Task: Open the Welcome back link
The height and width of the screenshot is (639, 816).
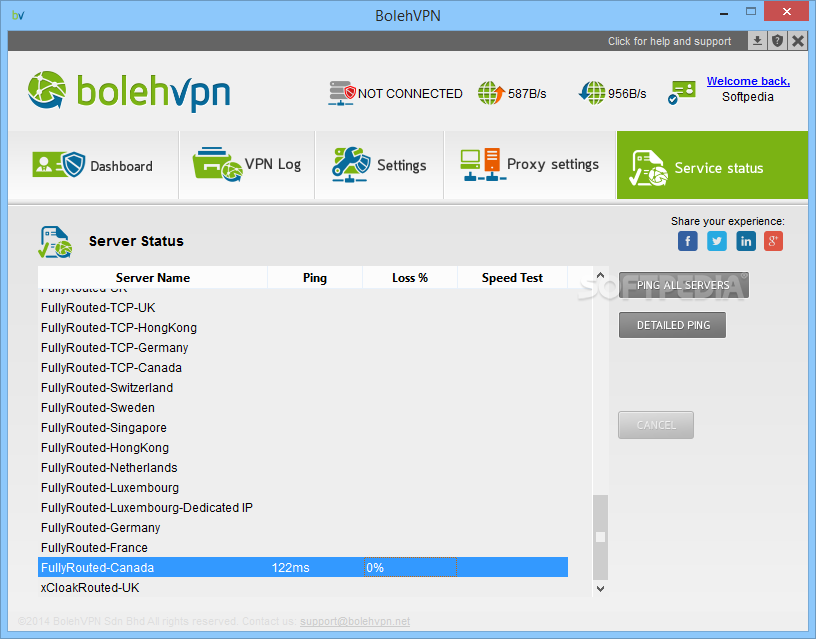Action: click(x=748, y=81)
